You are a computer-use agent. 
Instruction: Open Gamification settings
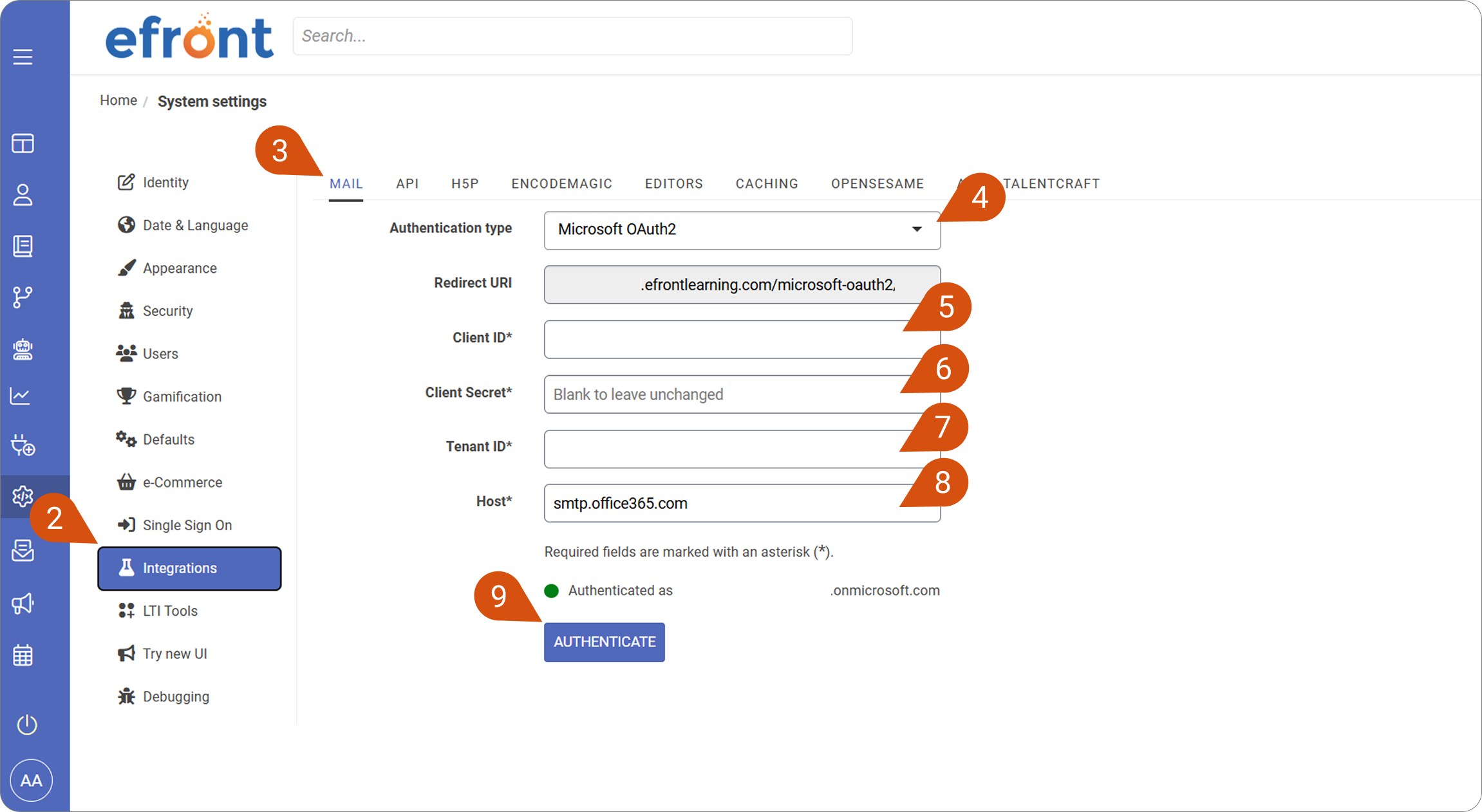click(x=169, y=397)
